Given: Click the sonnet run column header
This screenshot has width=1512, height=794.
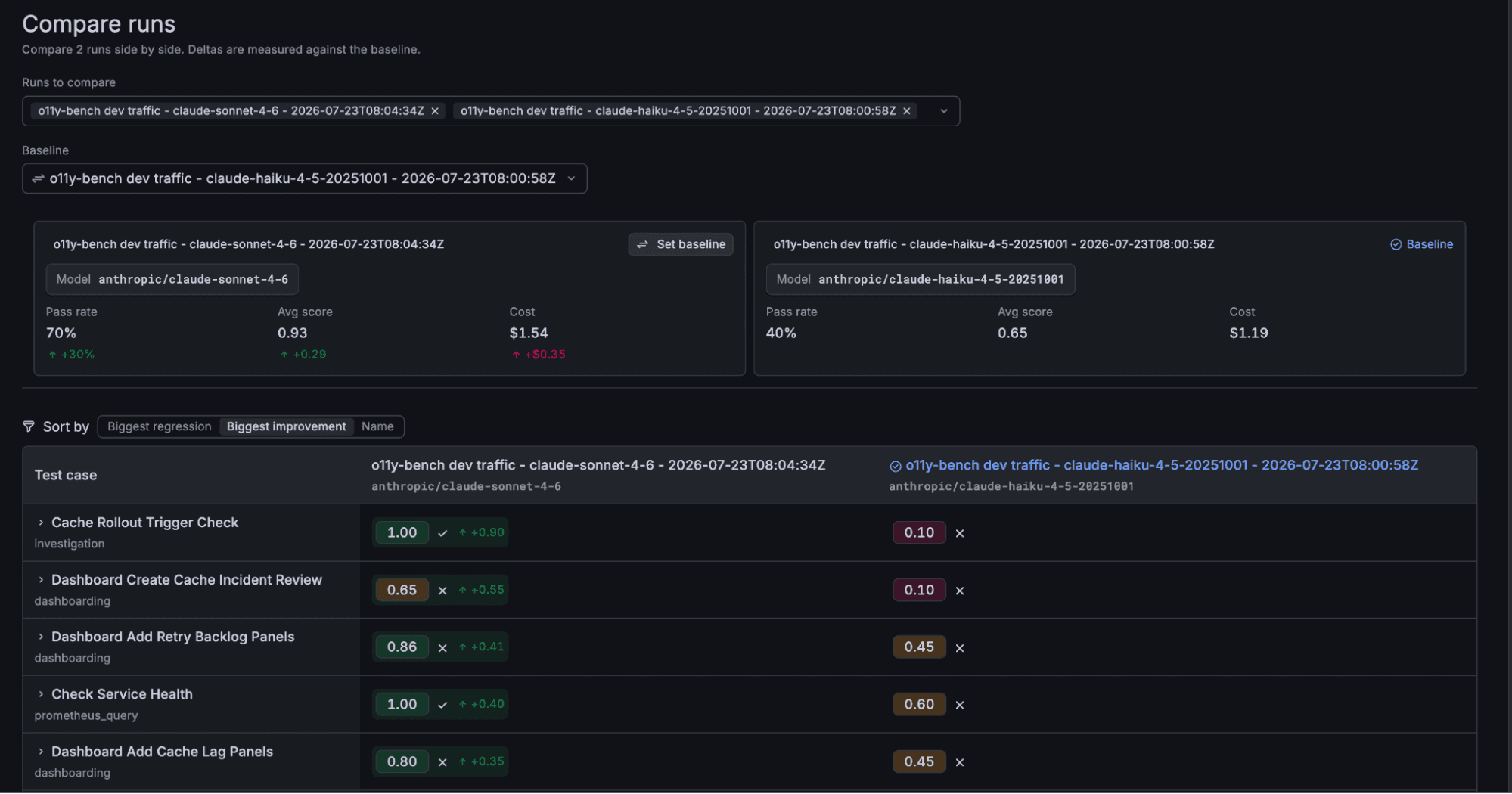Looking at the screenshot, I should tap(598, 465).
